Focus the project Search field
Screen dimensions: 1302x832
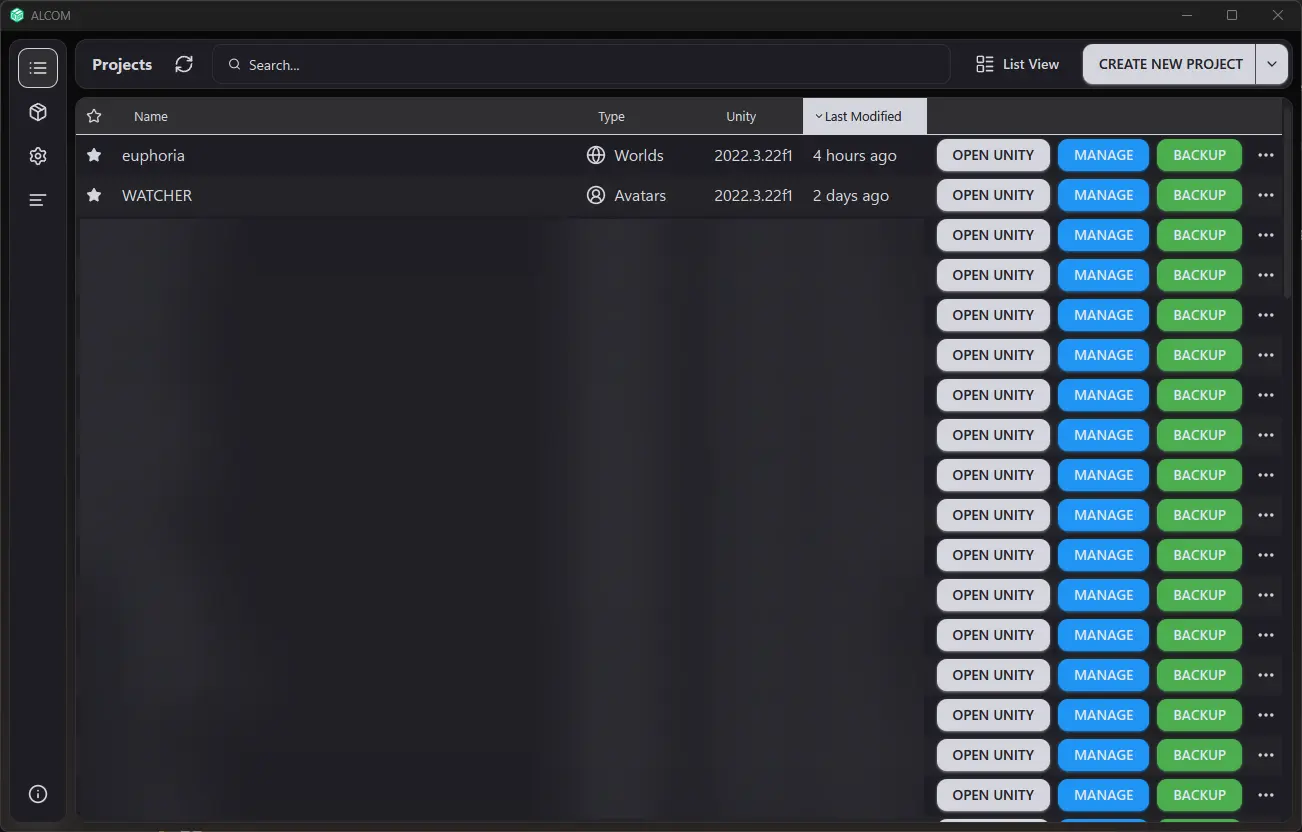(580, 64)
